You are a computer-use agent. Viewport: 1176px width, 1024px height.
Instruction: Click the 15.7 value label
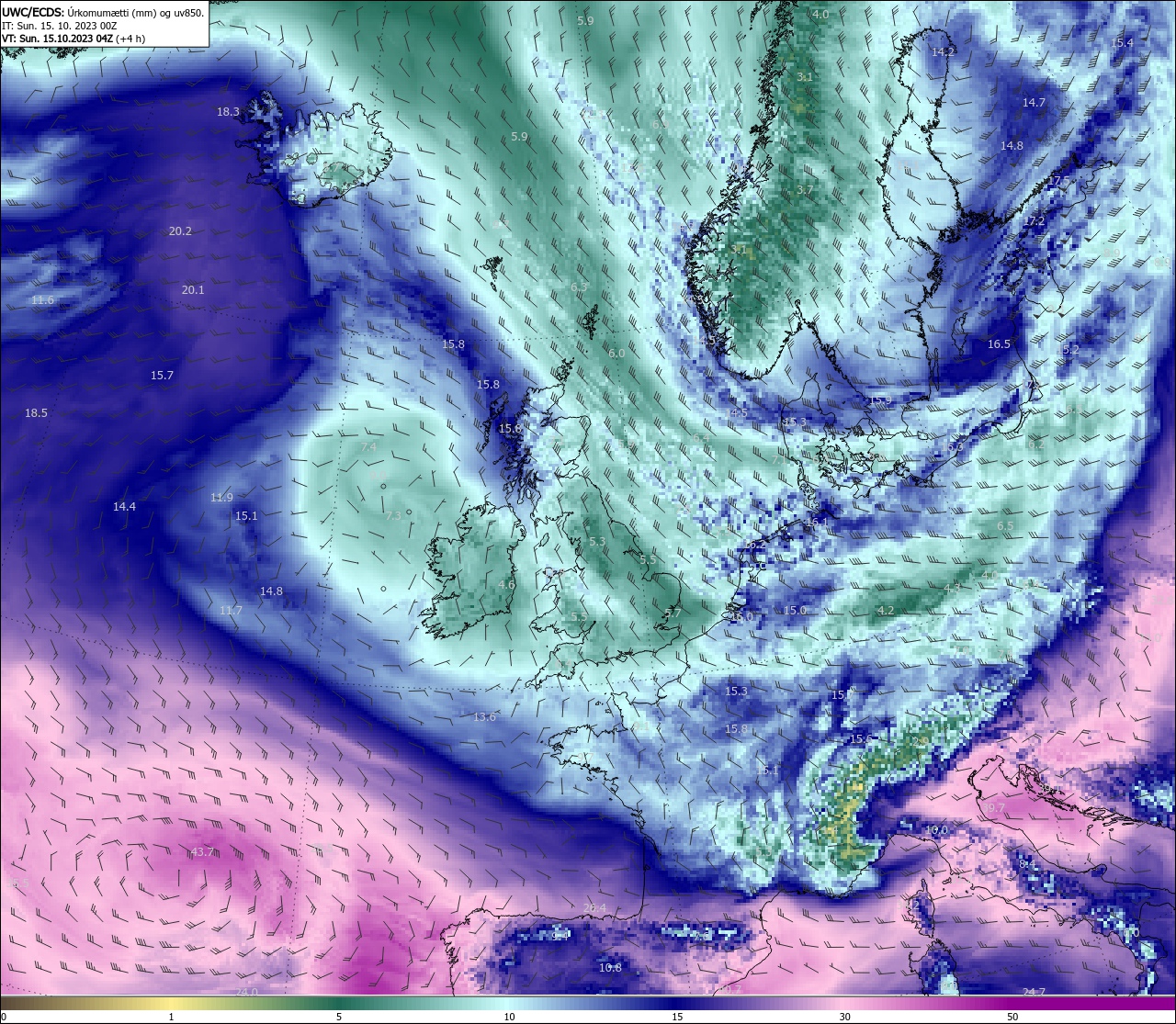(162, 376)
